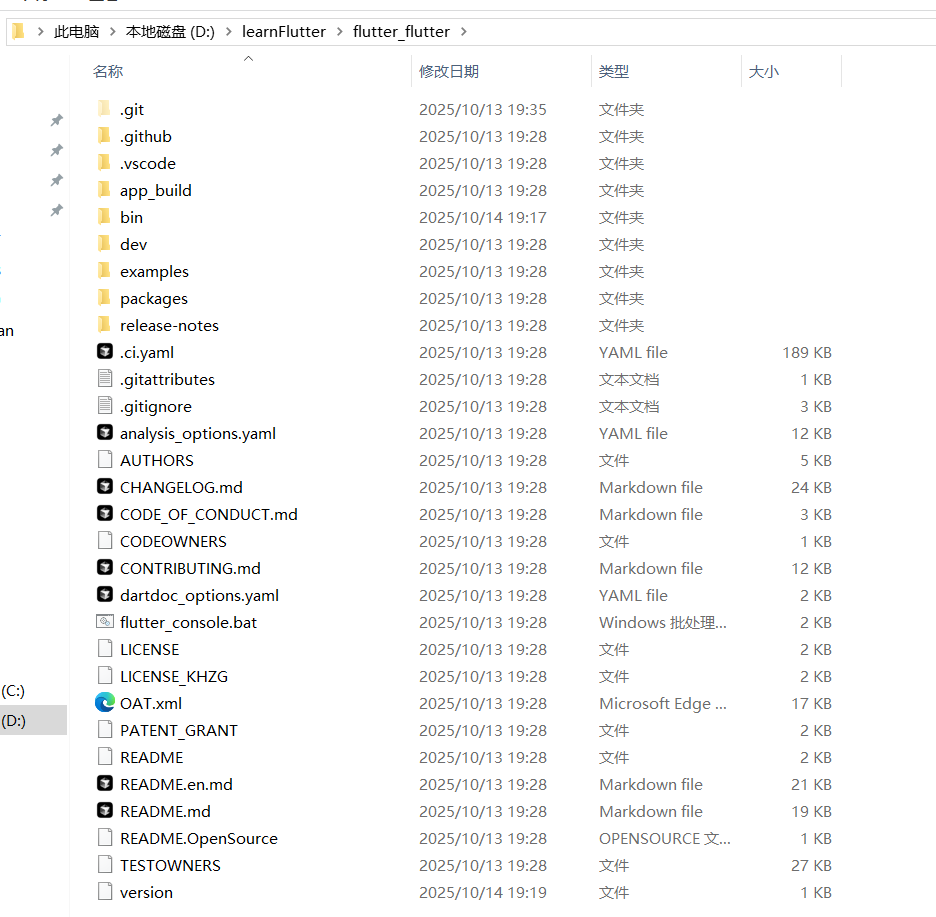The image size is (936, 917).
Task: Click the 27 KB size cell
Action: pos(811,866)
